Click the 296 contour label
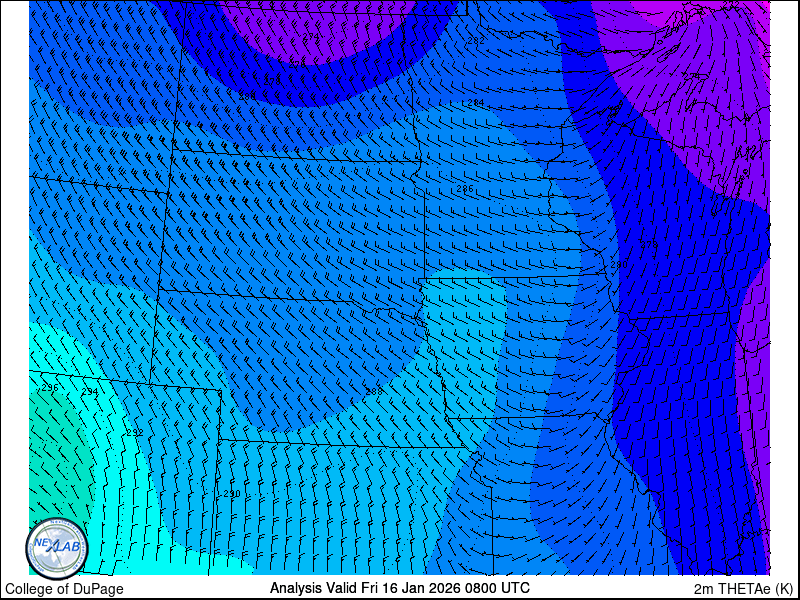This screenshot has width=800, height=600. (50, 388)
